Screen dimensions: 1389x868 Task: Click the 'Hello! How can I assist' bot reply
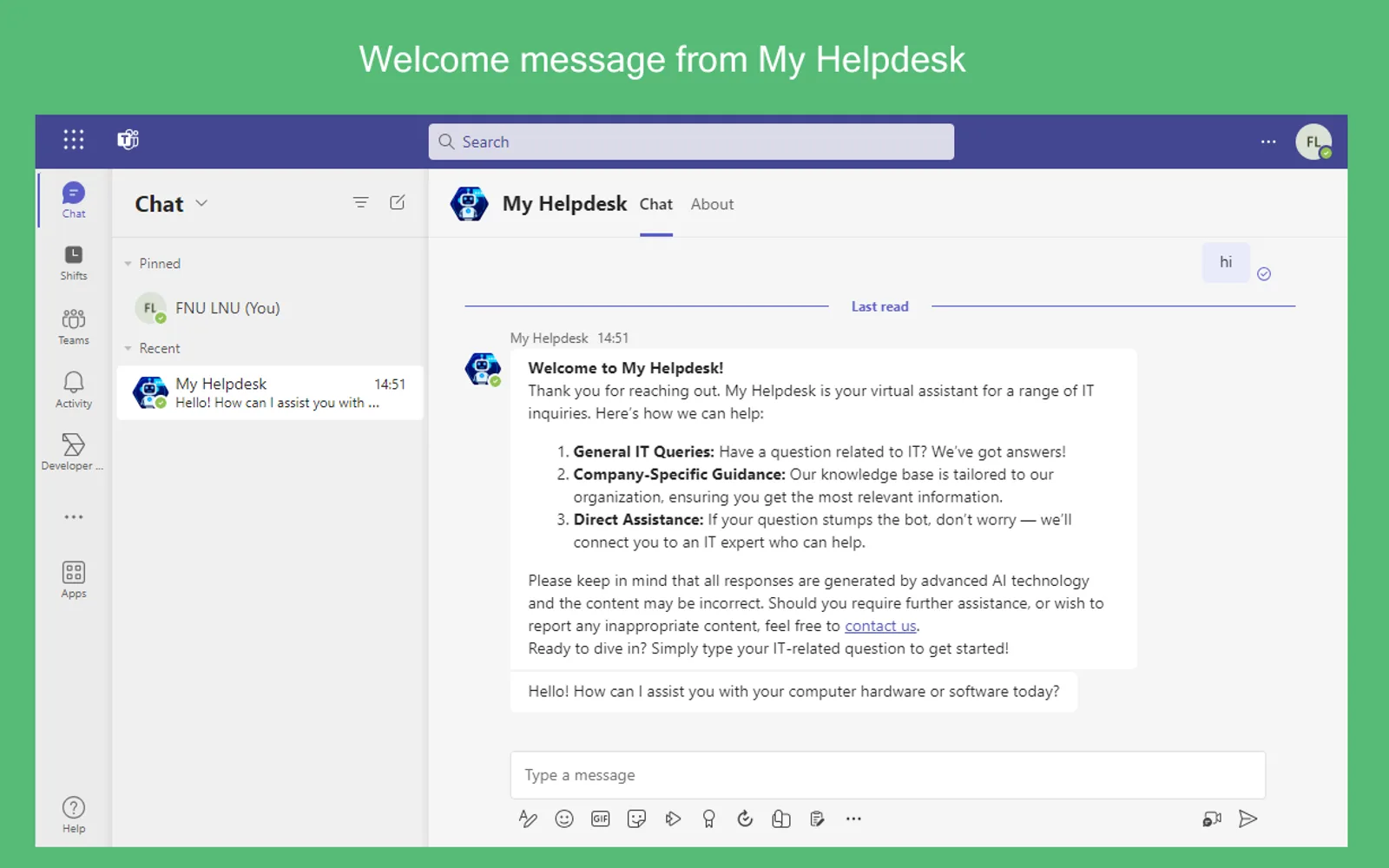(793, 692)
